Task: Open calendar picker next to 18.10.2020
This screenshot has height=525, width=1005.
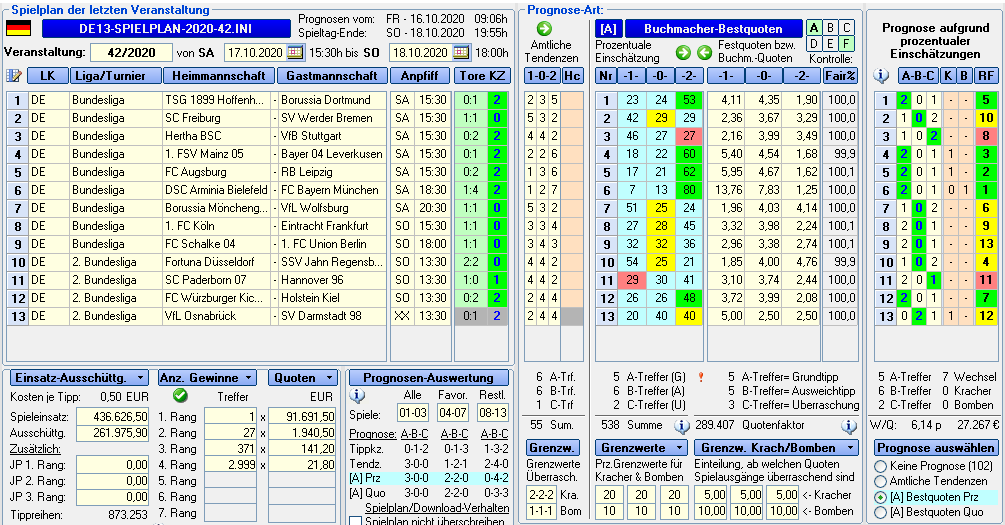Action: 461,53
